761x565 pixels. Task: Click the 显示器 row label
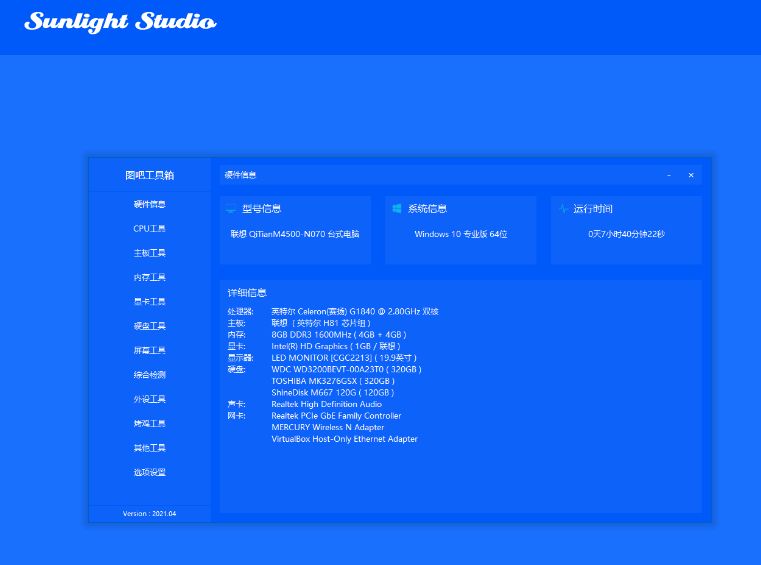click(x=240, y=358)
